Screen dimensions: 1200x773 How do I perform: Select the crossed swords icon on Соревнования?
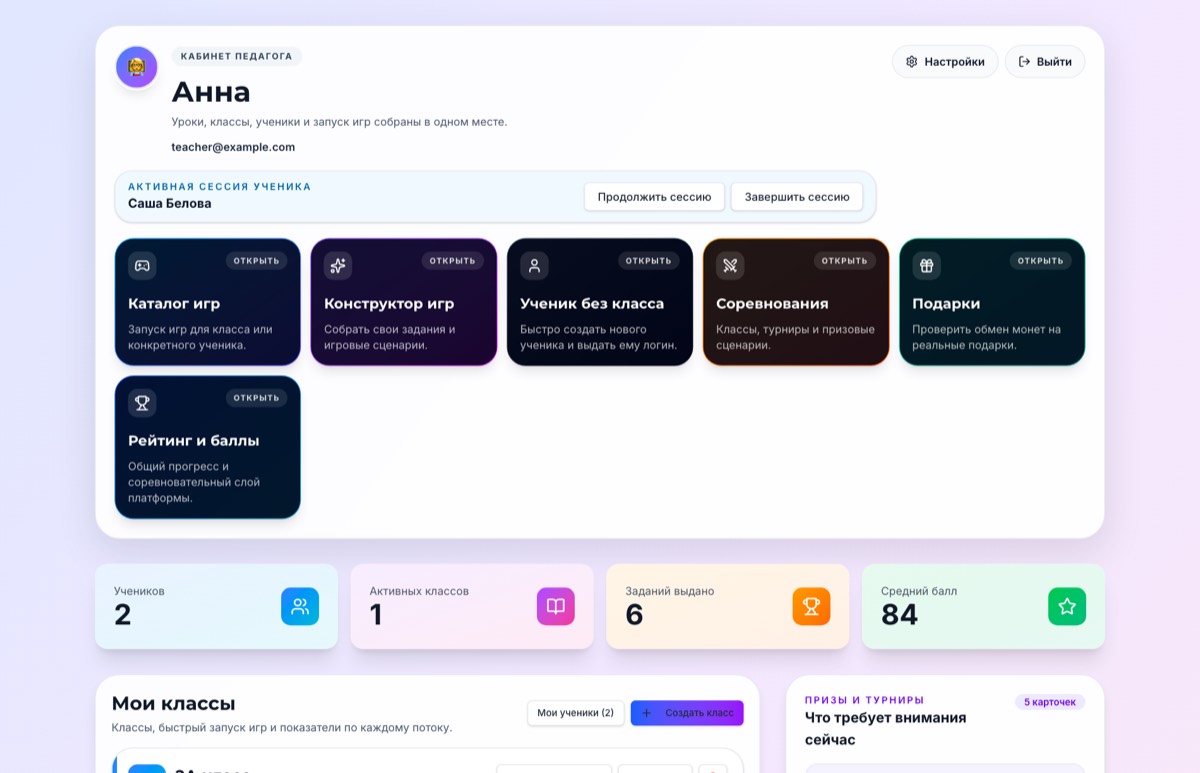(x=730, y=265)
